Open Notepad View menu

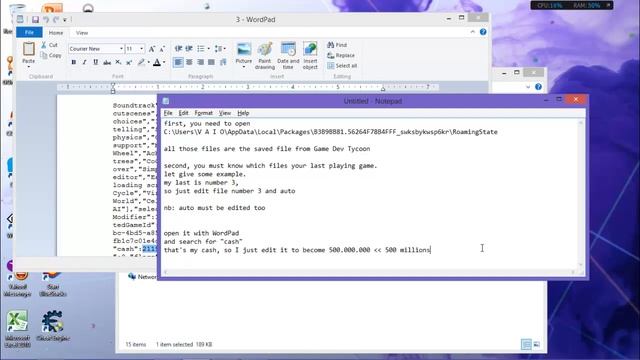pos(225,113)
